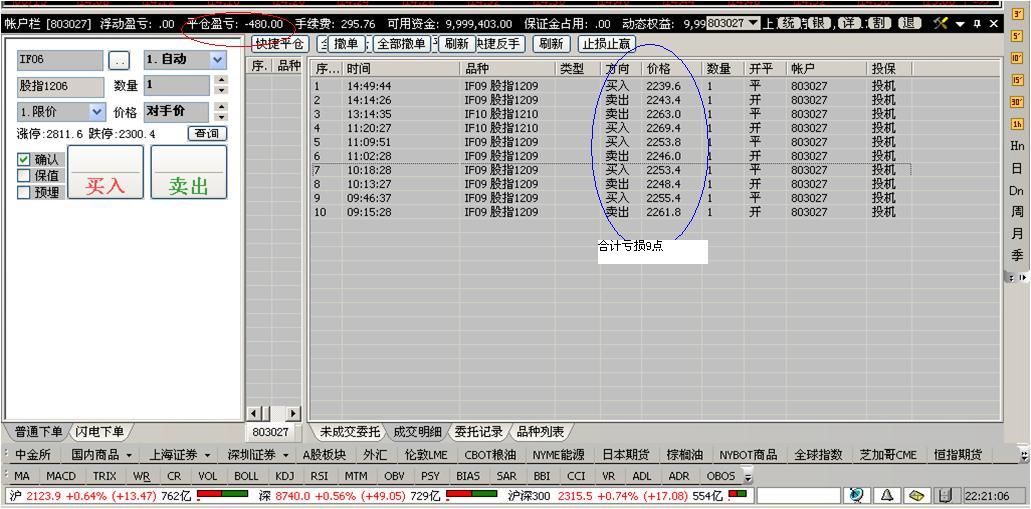This screenshot has height=509, width=1031.
Task: Click the 对手价 price input field
Action: [x=177, y=112]
